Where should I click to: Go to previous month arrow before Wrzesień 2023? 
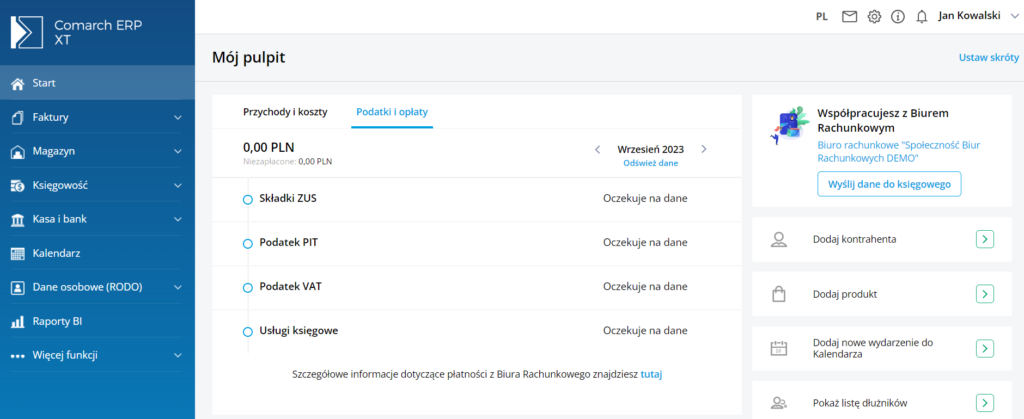598,149
